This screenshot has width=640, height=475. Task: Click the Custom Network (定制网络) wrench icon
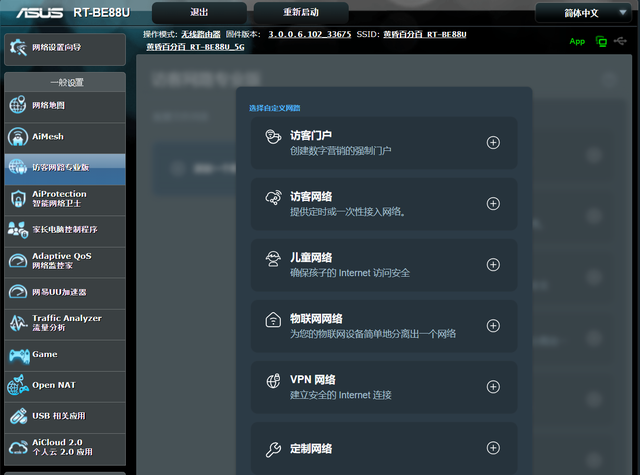pos(273,449)
